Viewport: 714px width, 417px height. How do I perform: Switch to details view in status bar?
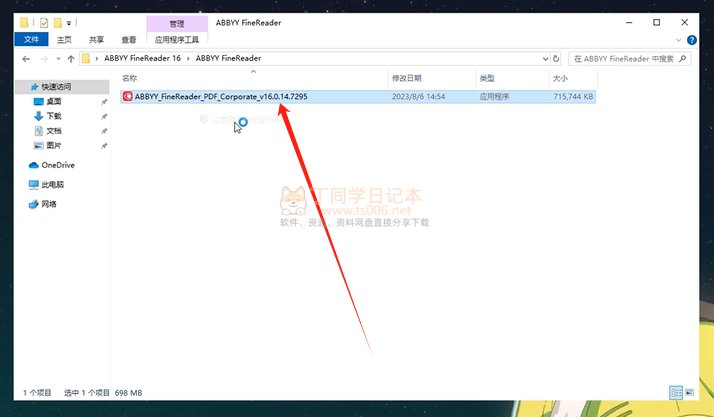tap(676, 392)
